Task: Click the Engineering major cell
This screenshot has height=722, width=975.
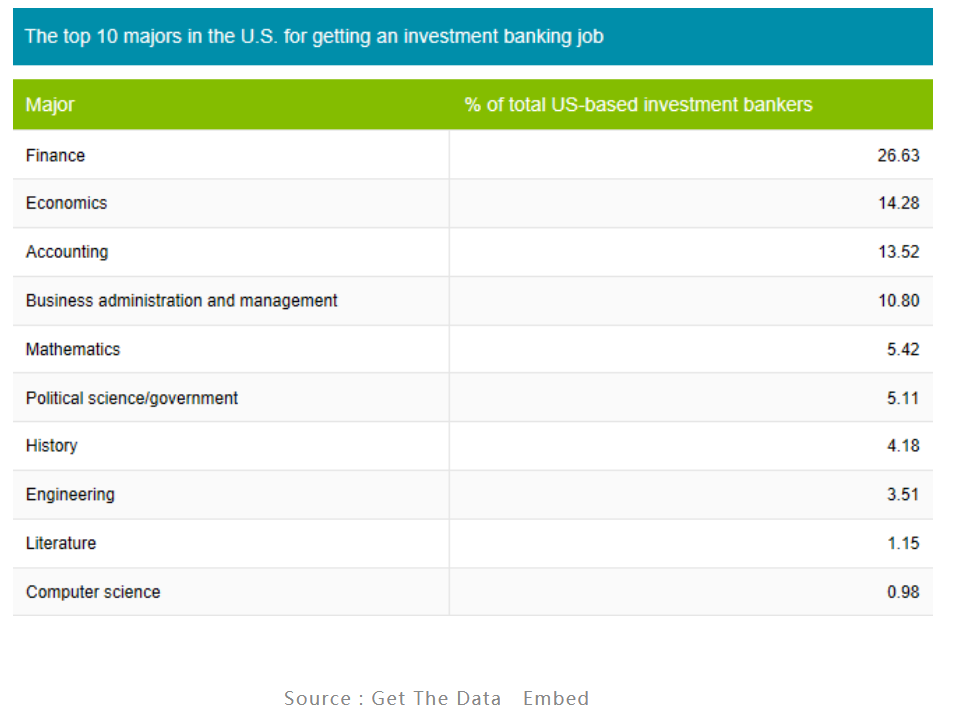Action: click(x=70, y=494)
